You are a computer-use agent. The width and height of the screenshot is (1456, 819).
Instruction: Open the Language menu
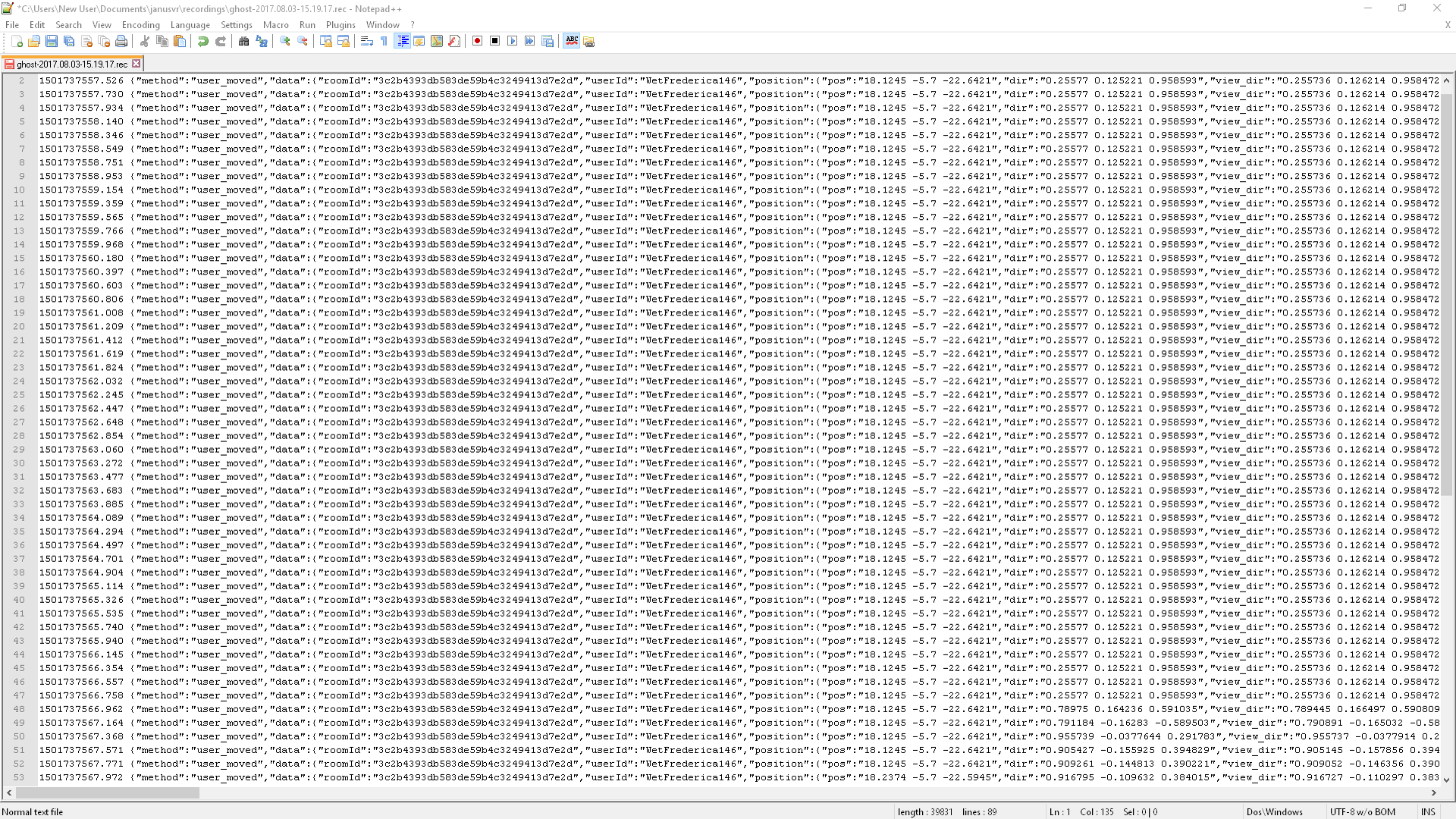pos(190,25)
